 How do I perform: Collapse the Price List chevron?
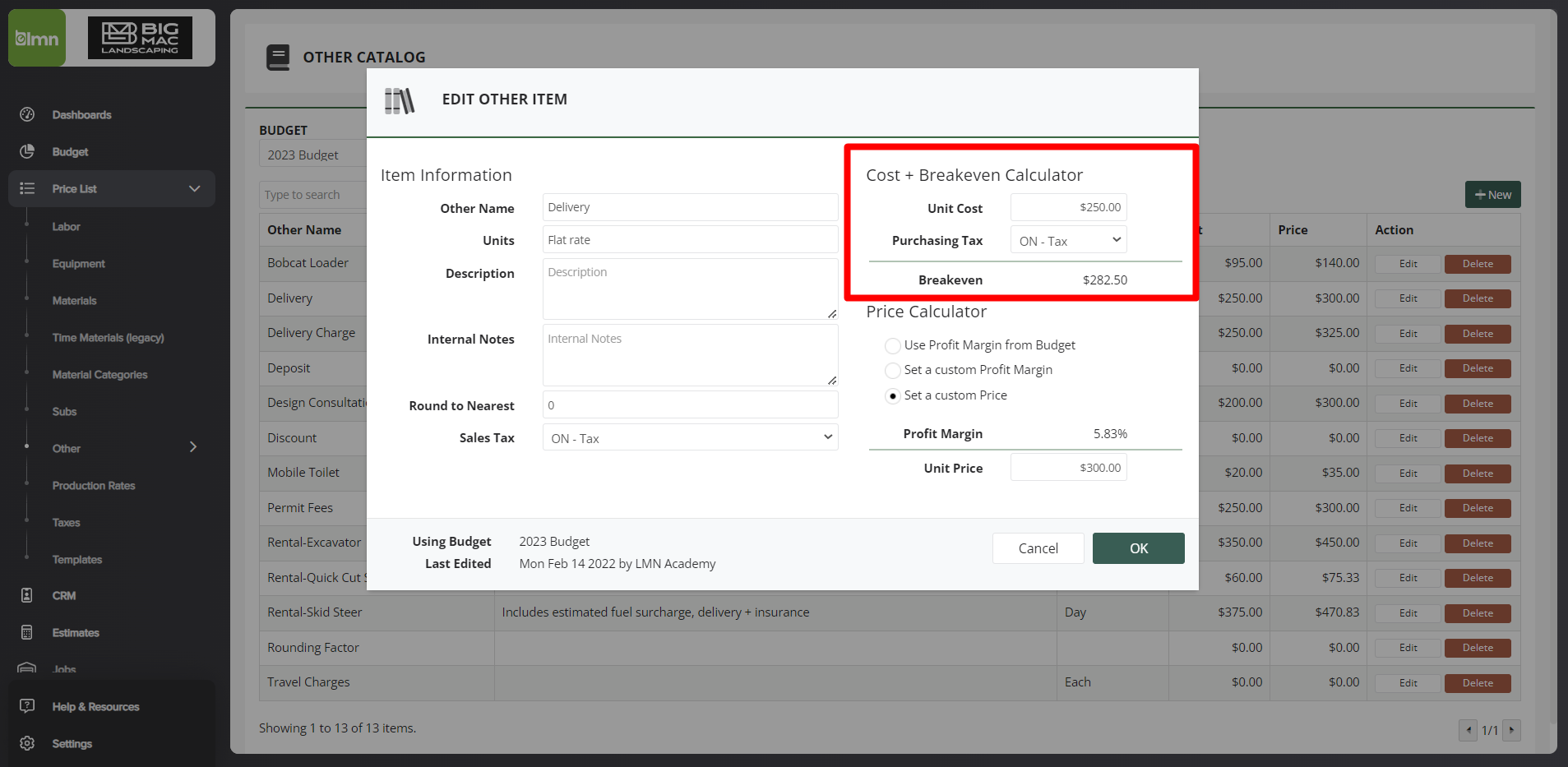pyautogui.click(x=195, y=188)
